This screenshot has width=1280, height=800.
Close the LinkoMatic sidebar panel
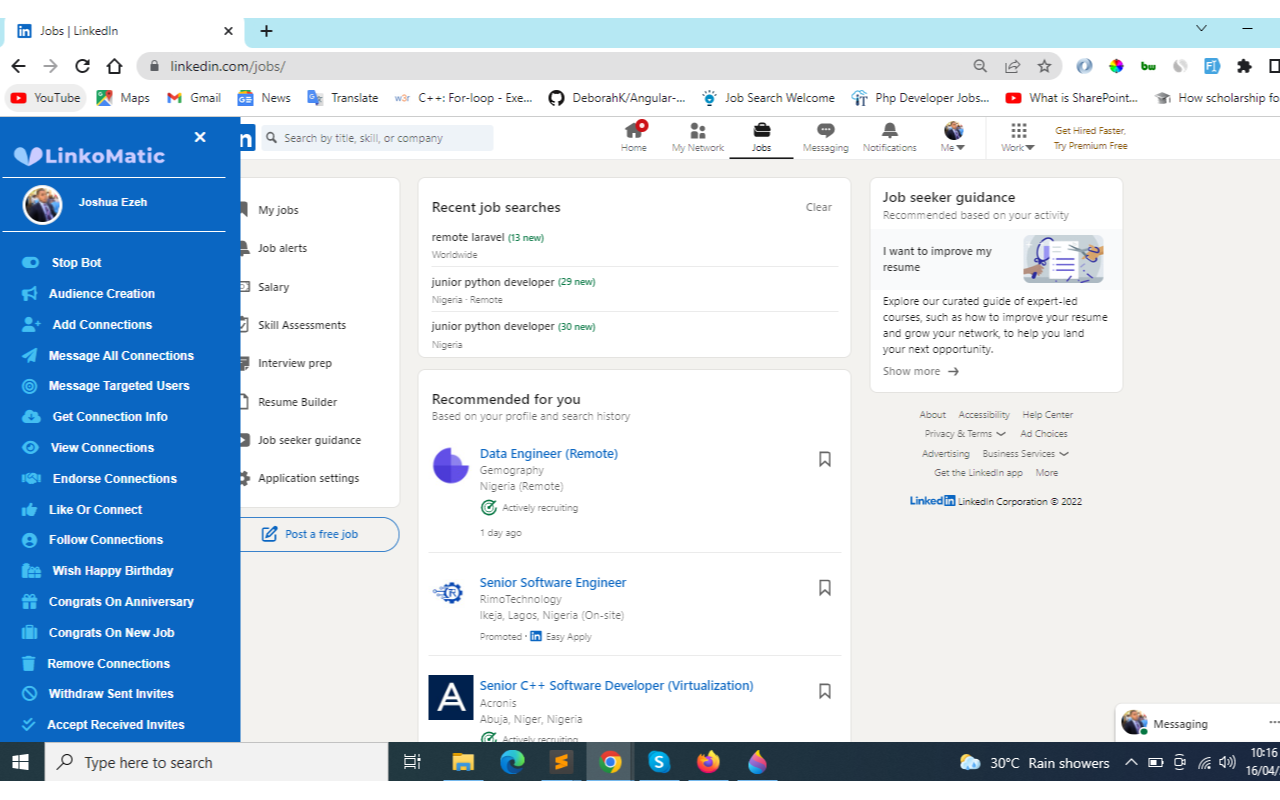pyautogui.click(x=200, y=137)
